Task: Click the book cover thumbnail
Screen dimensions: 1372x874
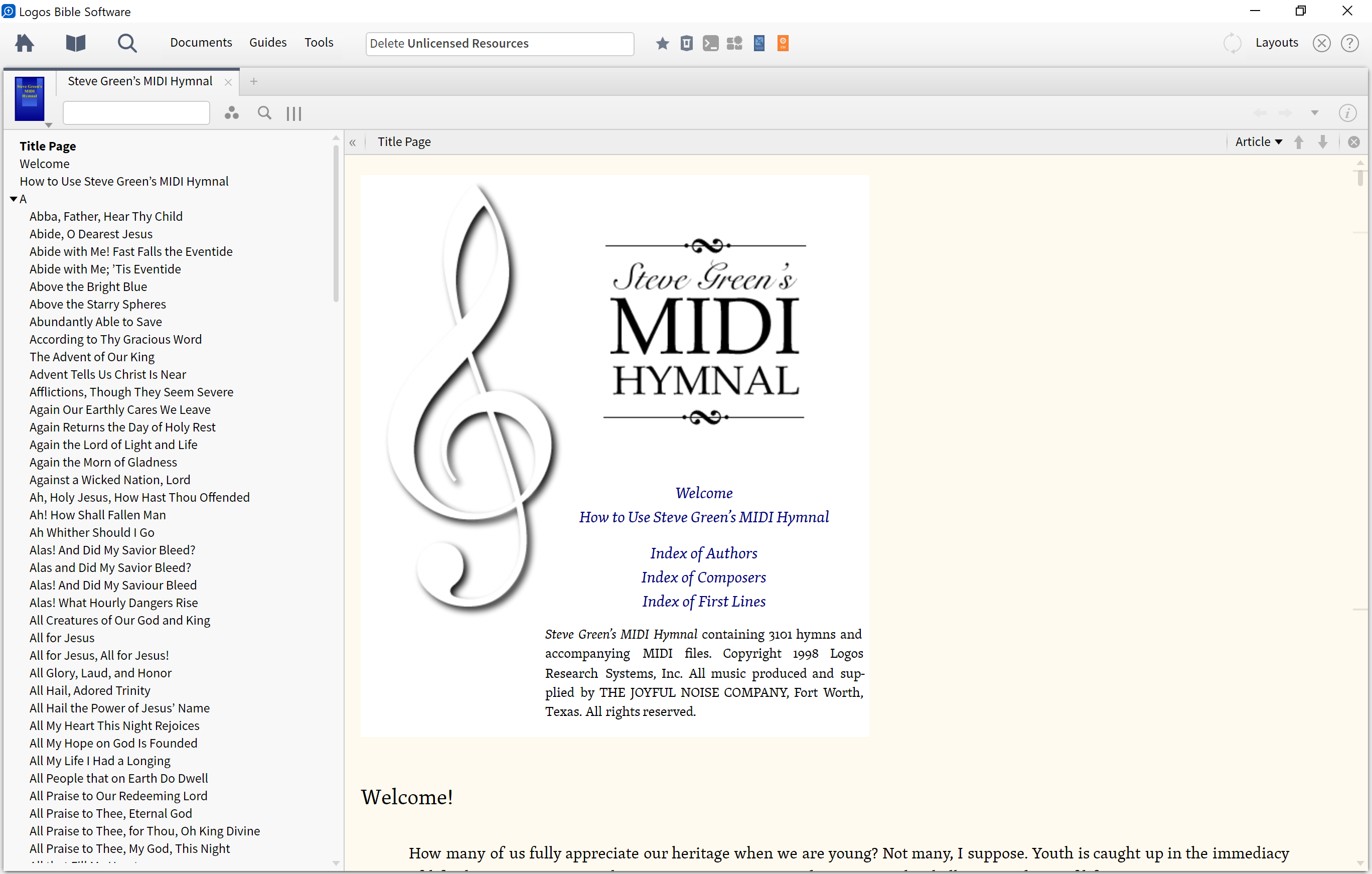Action: click(30, 98)
